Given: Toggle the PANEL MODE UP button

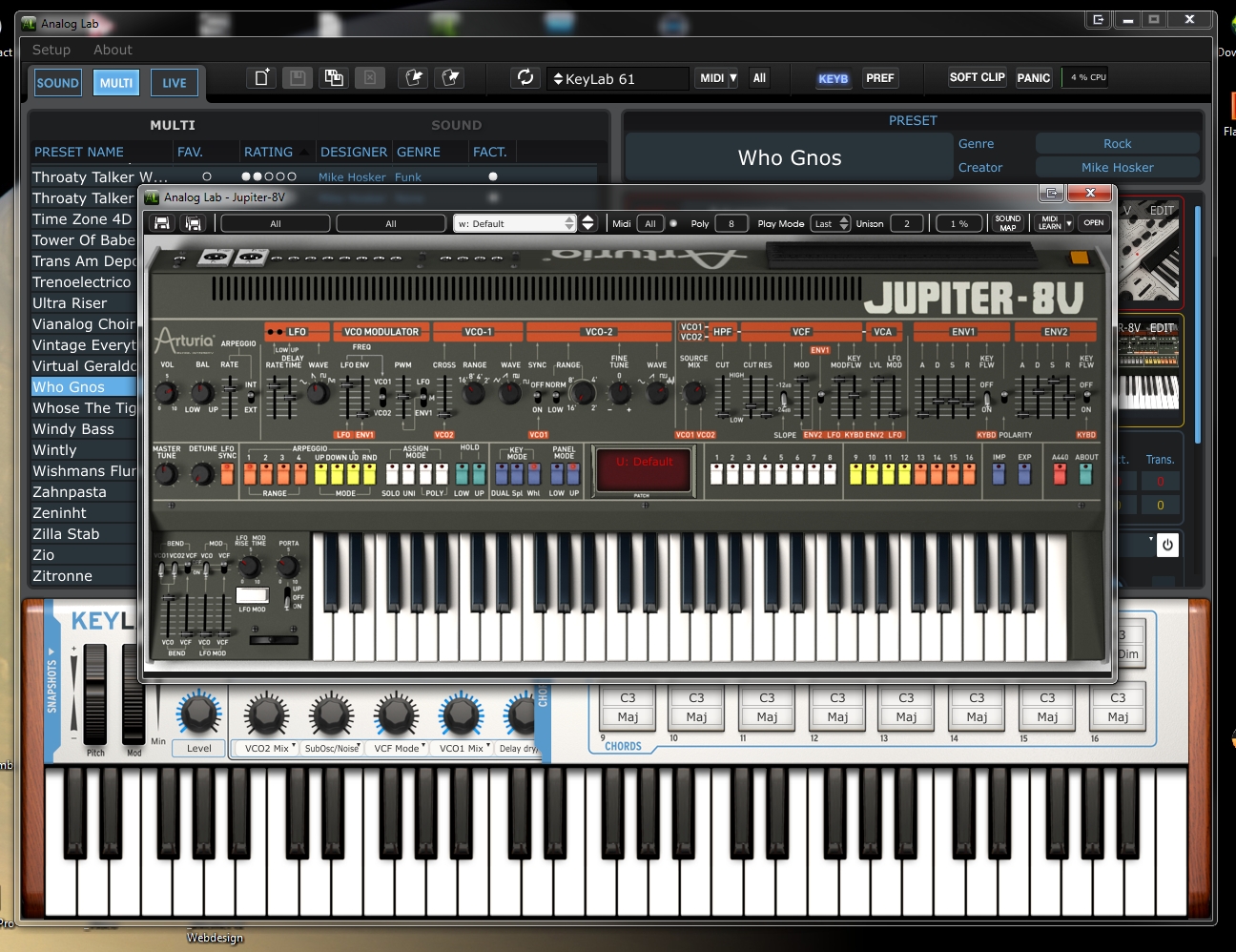Looking at the screenshot, I should (573, 474).
